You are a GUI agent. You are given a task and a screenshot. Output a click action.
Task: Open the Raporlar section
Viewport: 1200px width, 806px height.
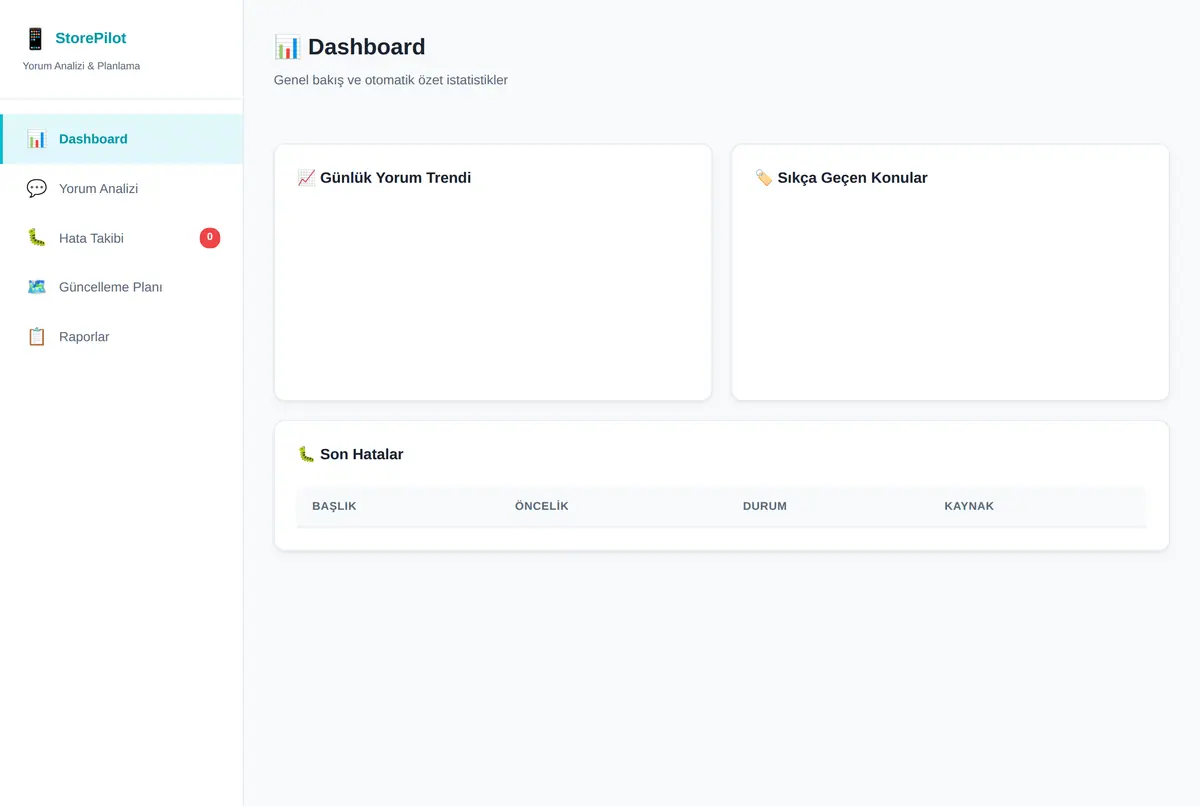tap(122, 337)
